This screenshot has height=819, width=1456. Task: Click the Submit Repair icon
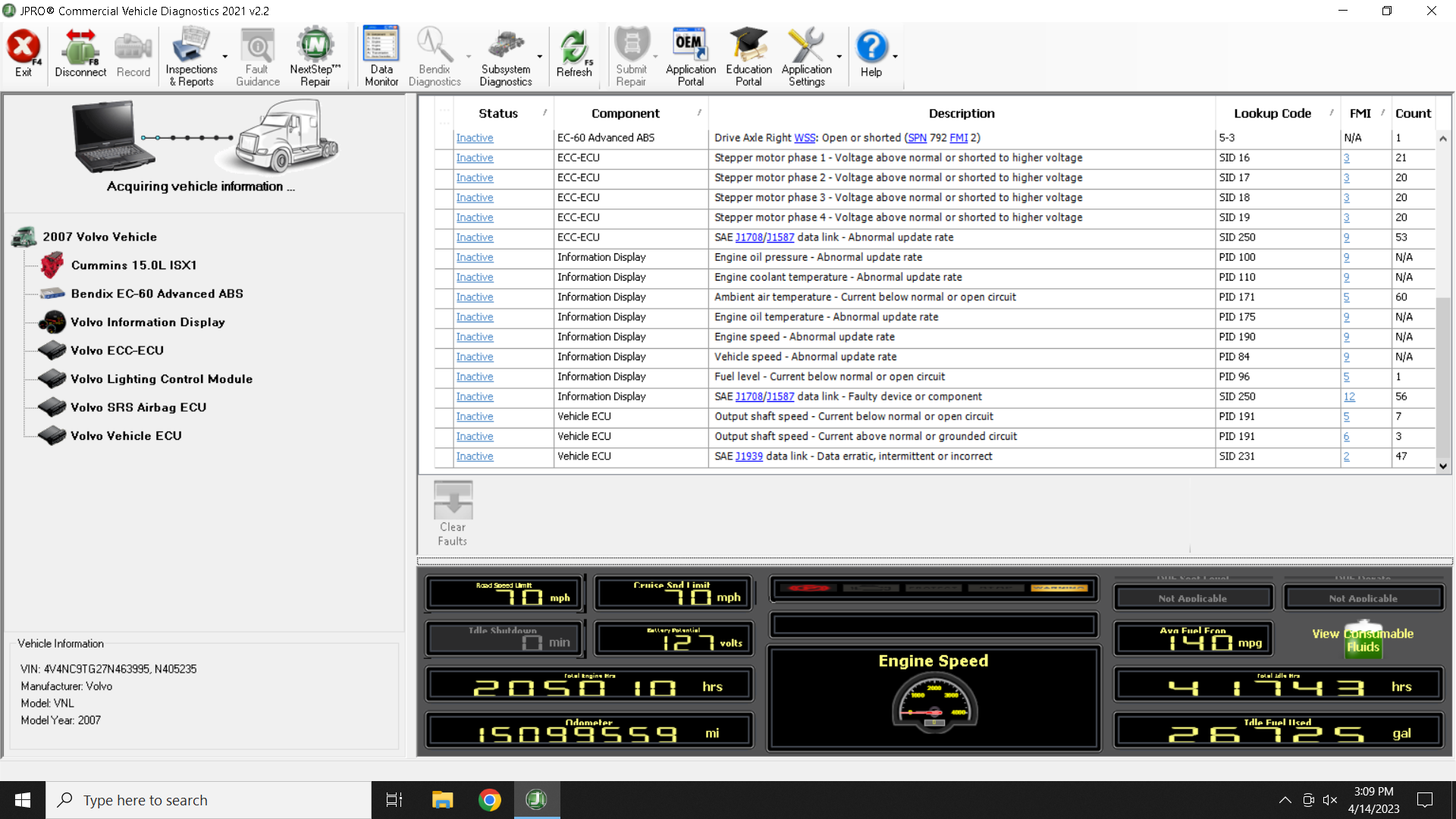point(631,56)
